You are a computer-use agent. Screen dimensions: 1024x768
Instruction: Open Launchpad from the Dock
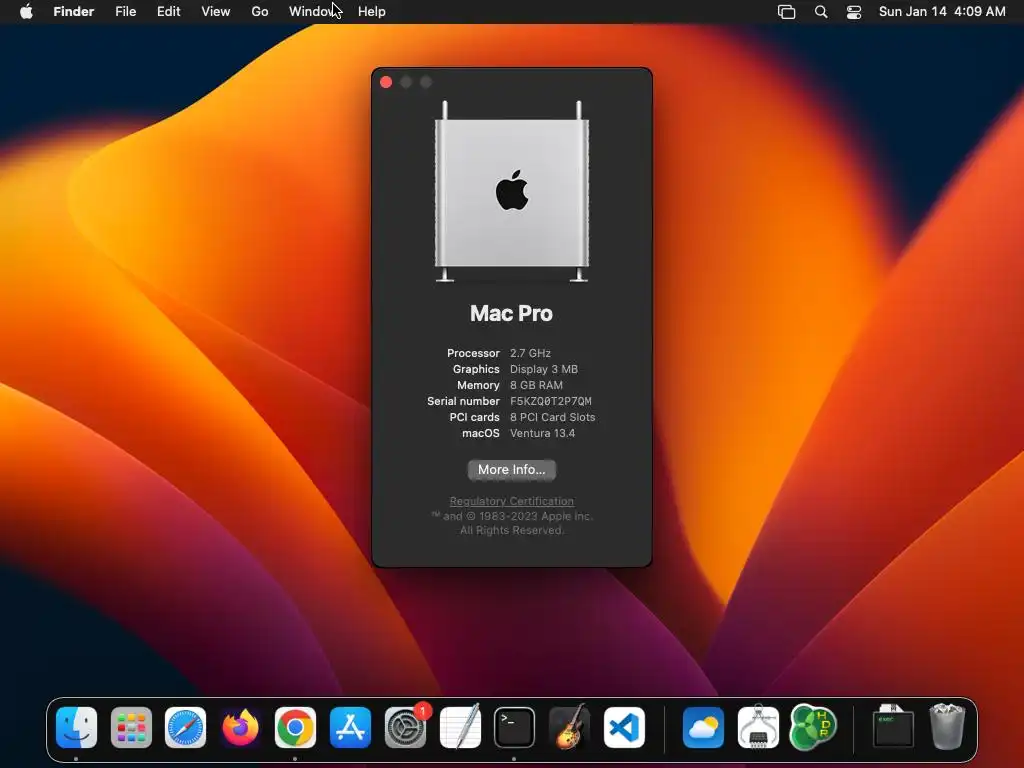[x=131, y=728]
